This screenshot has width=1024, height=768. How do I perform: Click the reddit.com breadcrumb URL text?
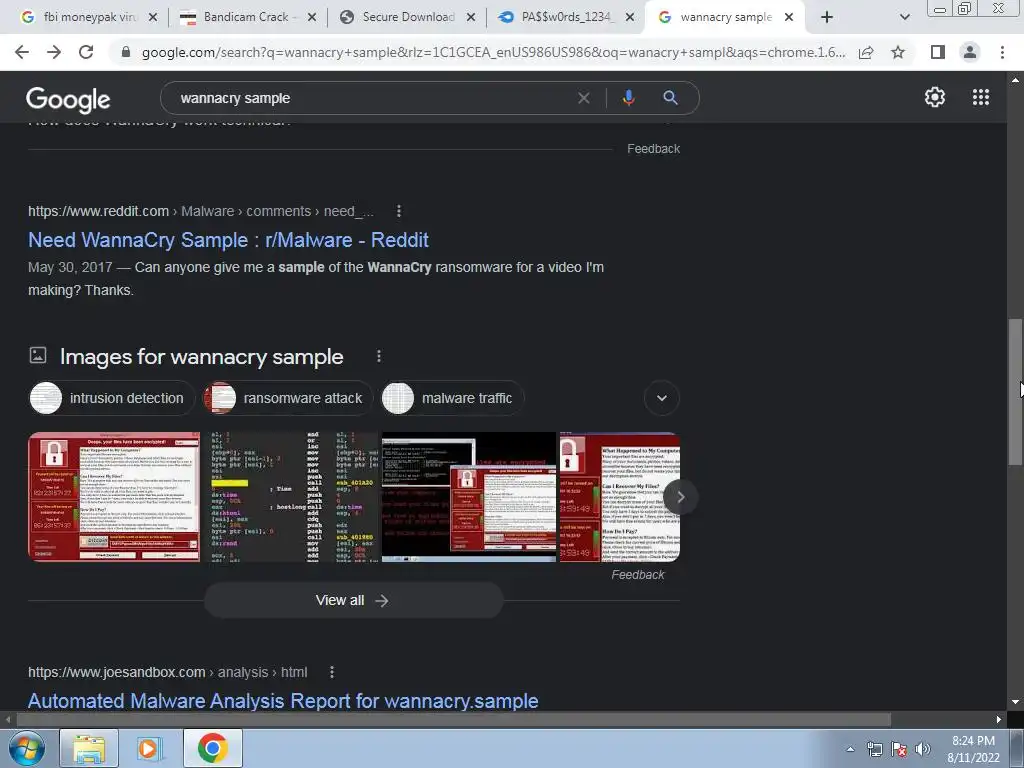point(98,211)
